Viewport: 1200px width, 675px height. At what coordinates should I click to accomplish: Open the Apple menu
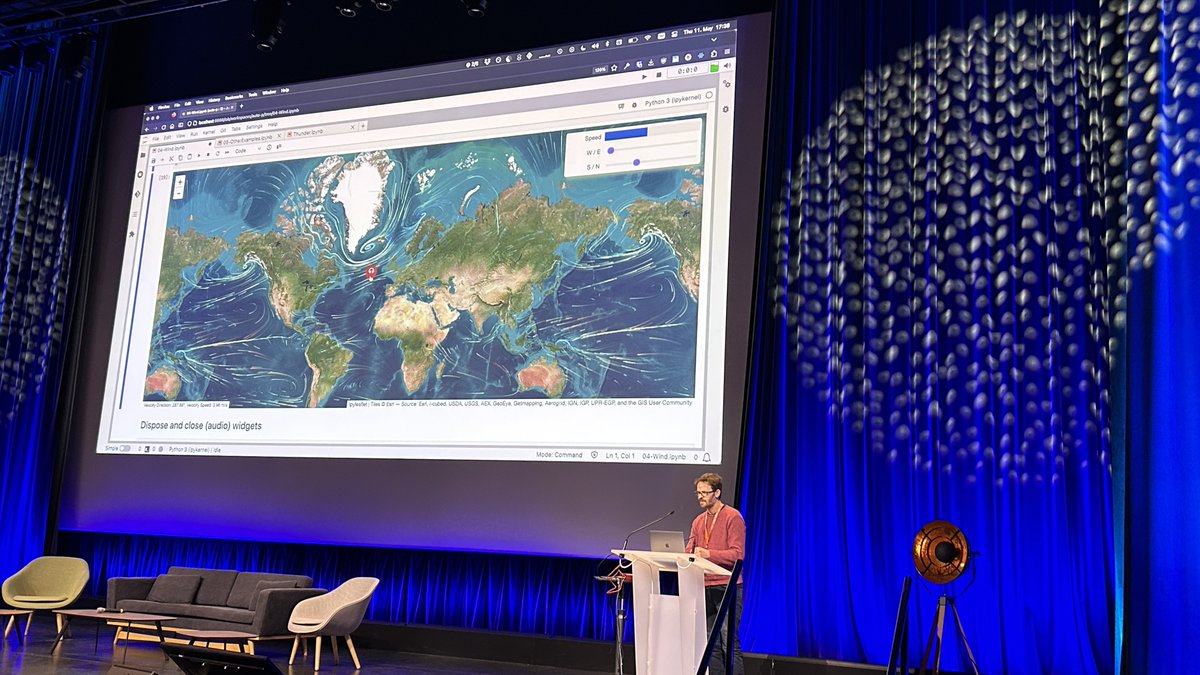pos(151,108)
